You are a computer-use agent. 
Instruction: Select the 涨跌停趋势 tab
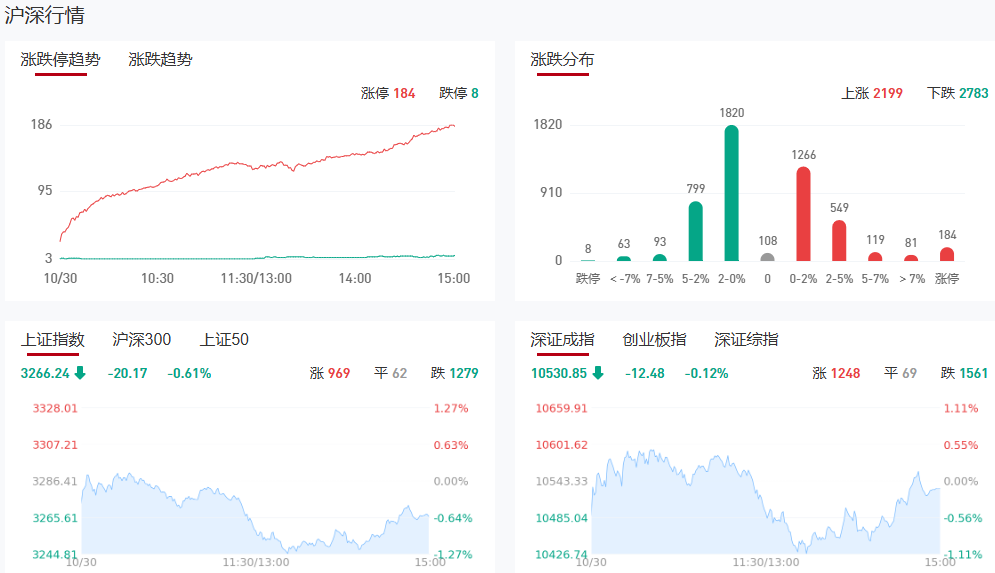click(x=61, y=59)
